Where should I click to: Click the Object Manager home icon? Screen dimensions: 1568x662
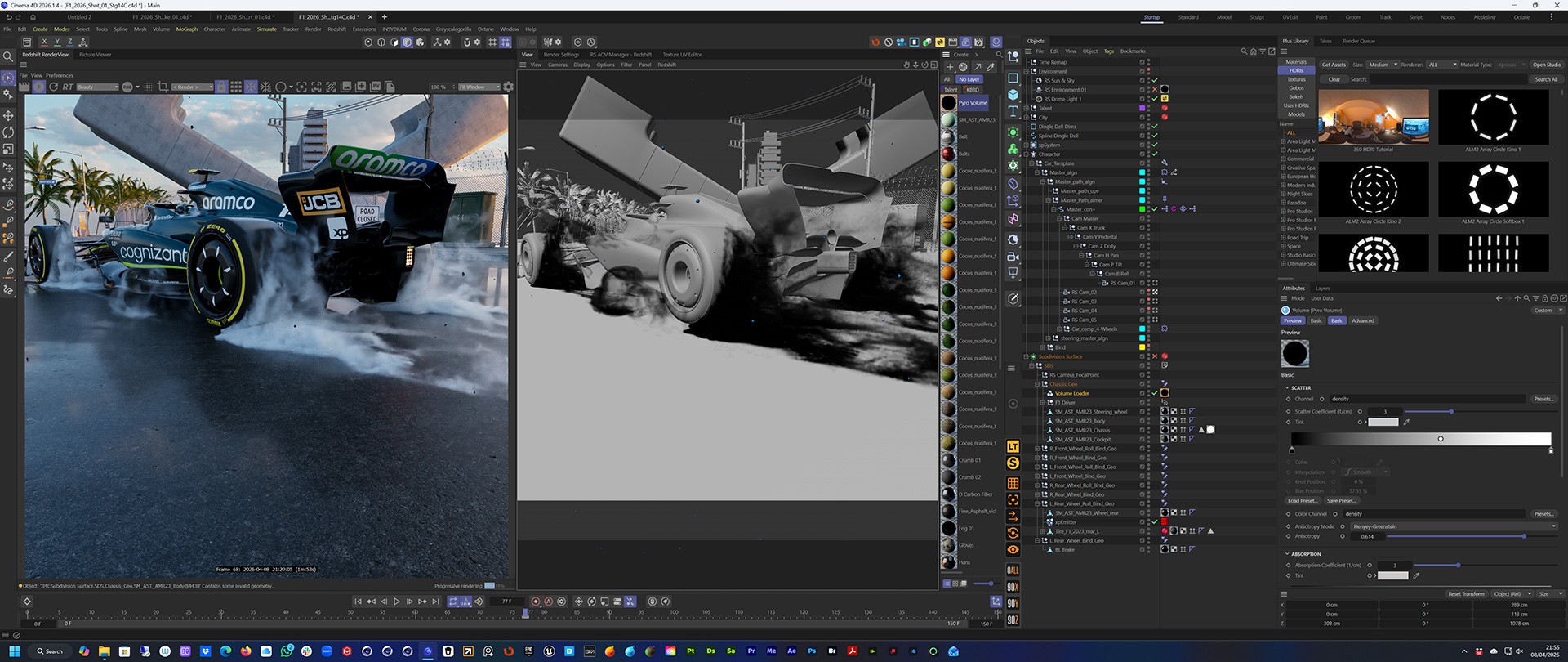pos(1253,51)
